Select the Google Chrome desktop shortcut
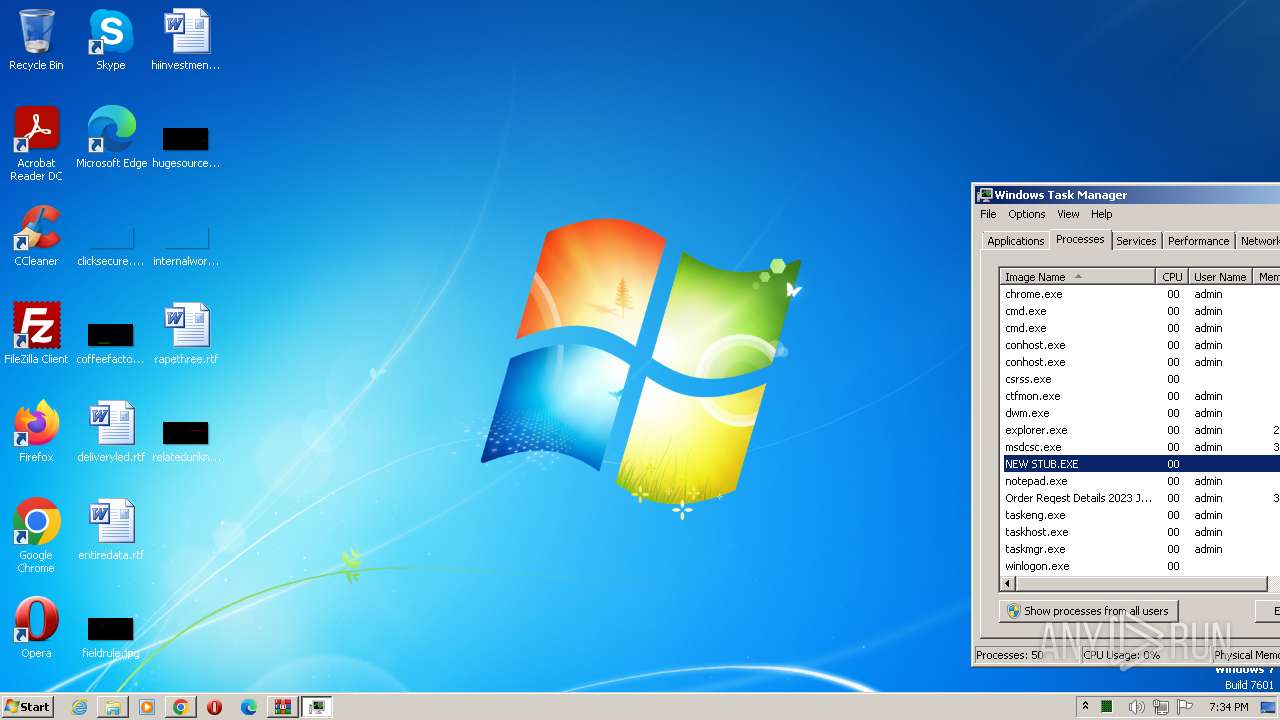The image size is (1280, 720). [x=36, y=536]
